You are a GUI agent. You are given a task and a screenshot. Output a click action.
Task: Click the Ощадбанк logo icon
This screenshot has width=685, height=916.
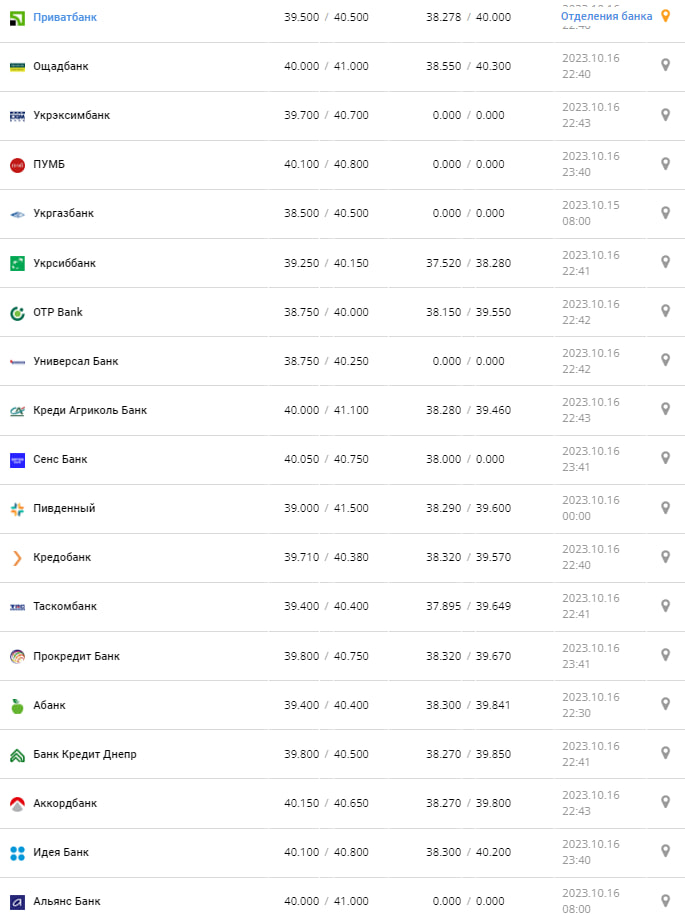17,66
